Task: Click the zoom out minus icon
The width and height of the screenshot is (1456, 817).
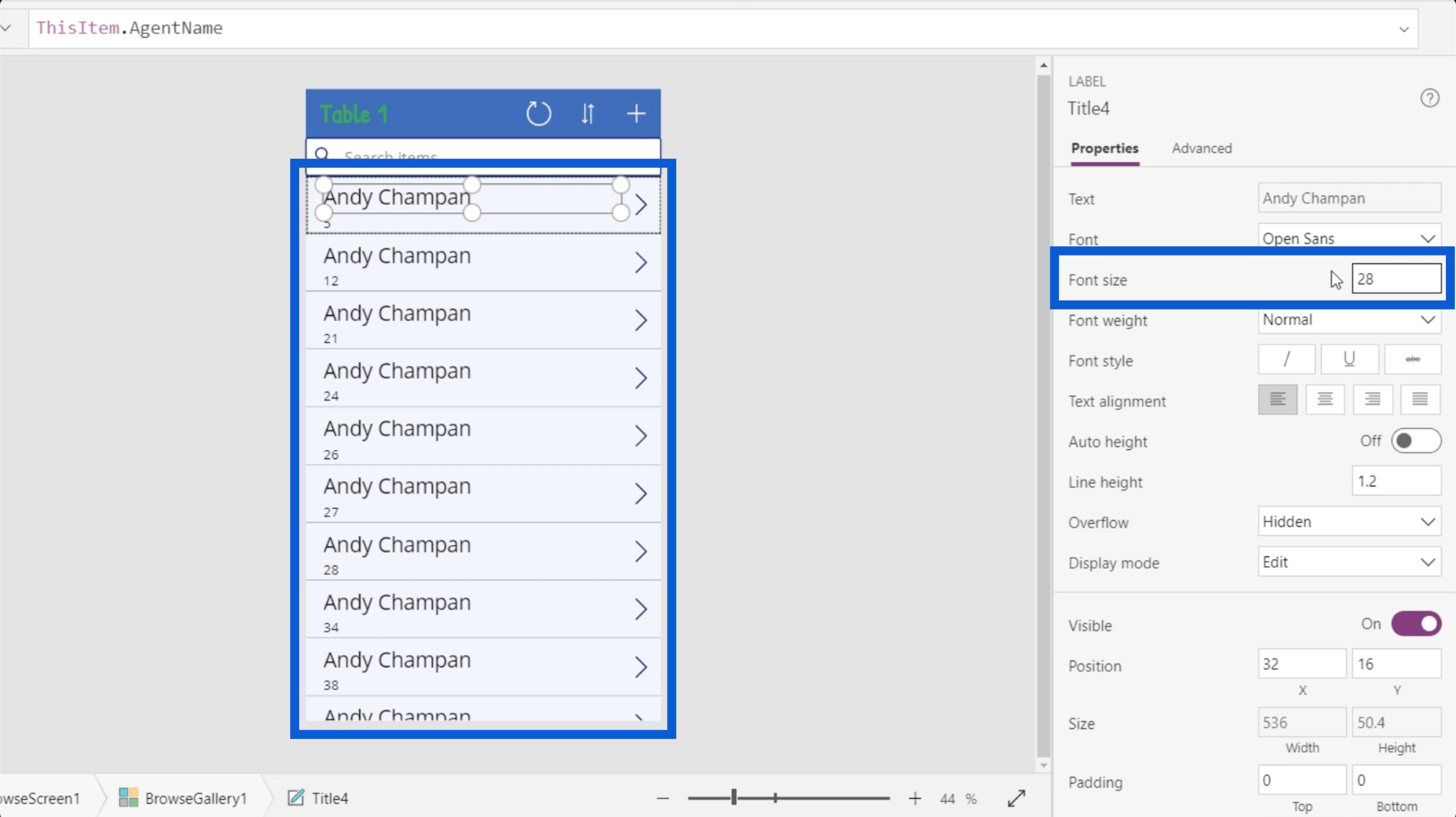Action: pos(663,798)
